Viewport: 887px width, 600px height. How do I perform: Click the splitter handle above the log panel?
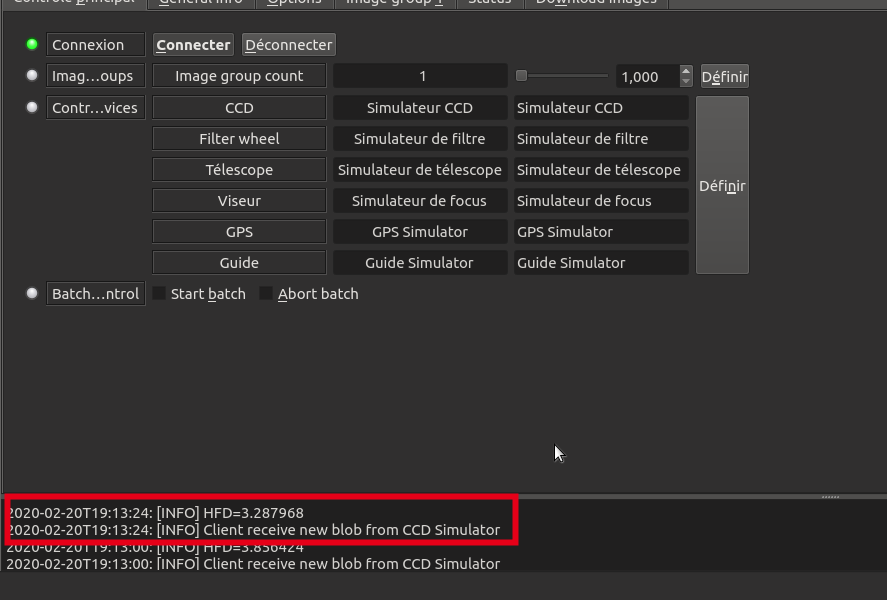click(830, 496)
